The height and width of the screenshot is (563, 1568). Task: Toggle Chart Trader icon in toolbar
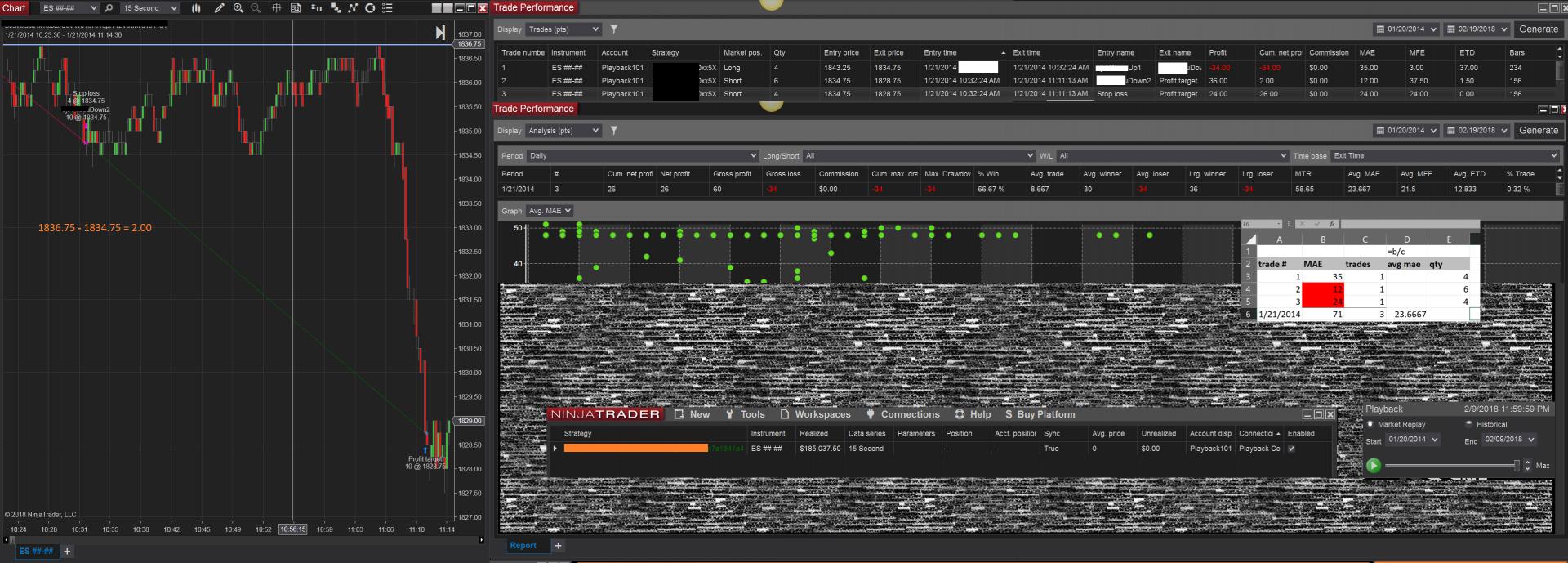(316, 8)
